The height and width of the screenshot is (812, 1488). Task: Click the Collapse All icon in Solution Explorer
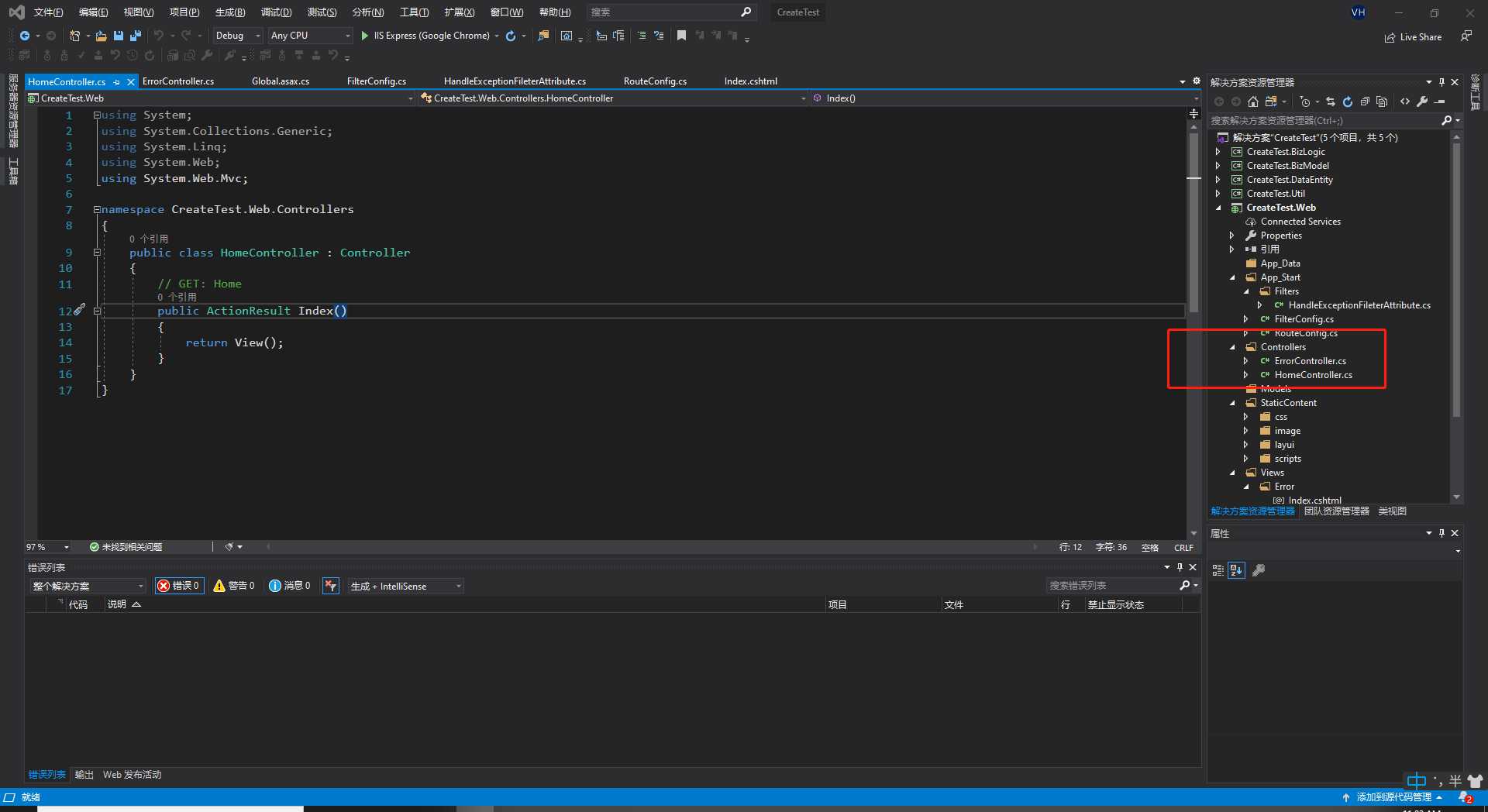click(1365, 101)
